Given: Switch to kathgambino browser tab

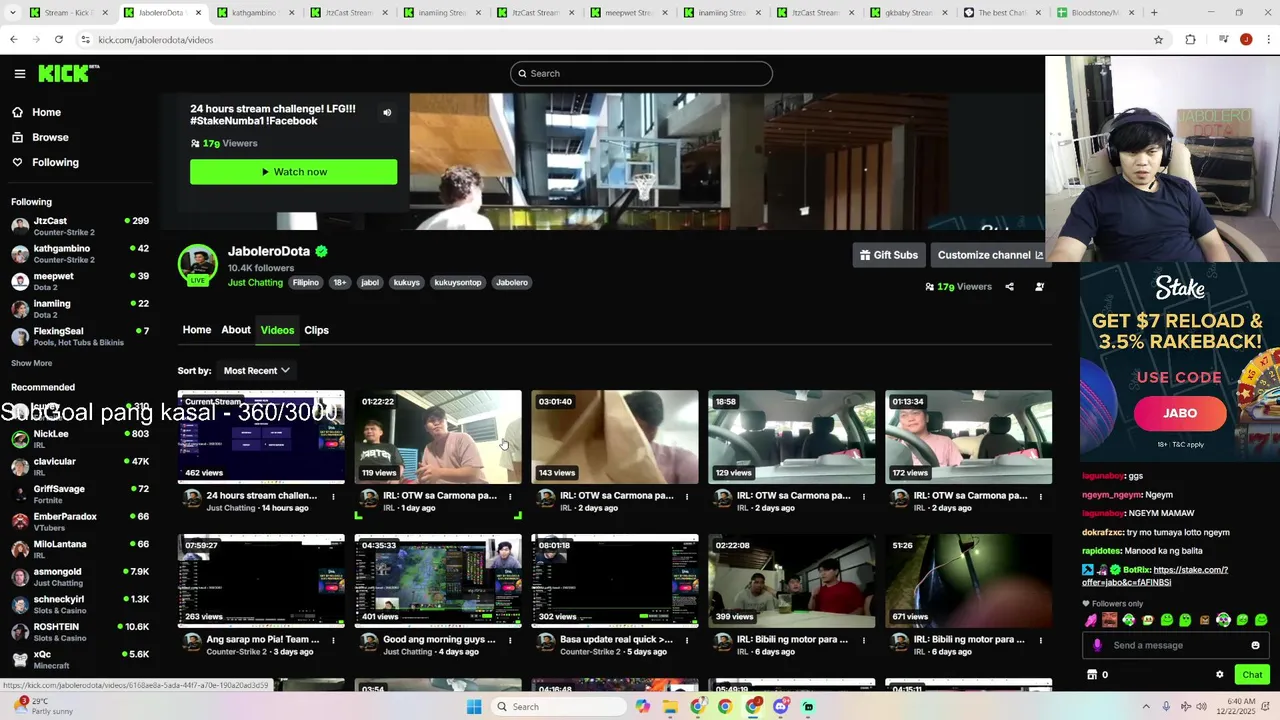Looking at the screenshot, I should coord(253,13).
